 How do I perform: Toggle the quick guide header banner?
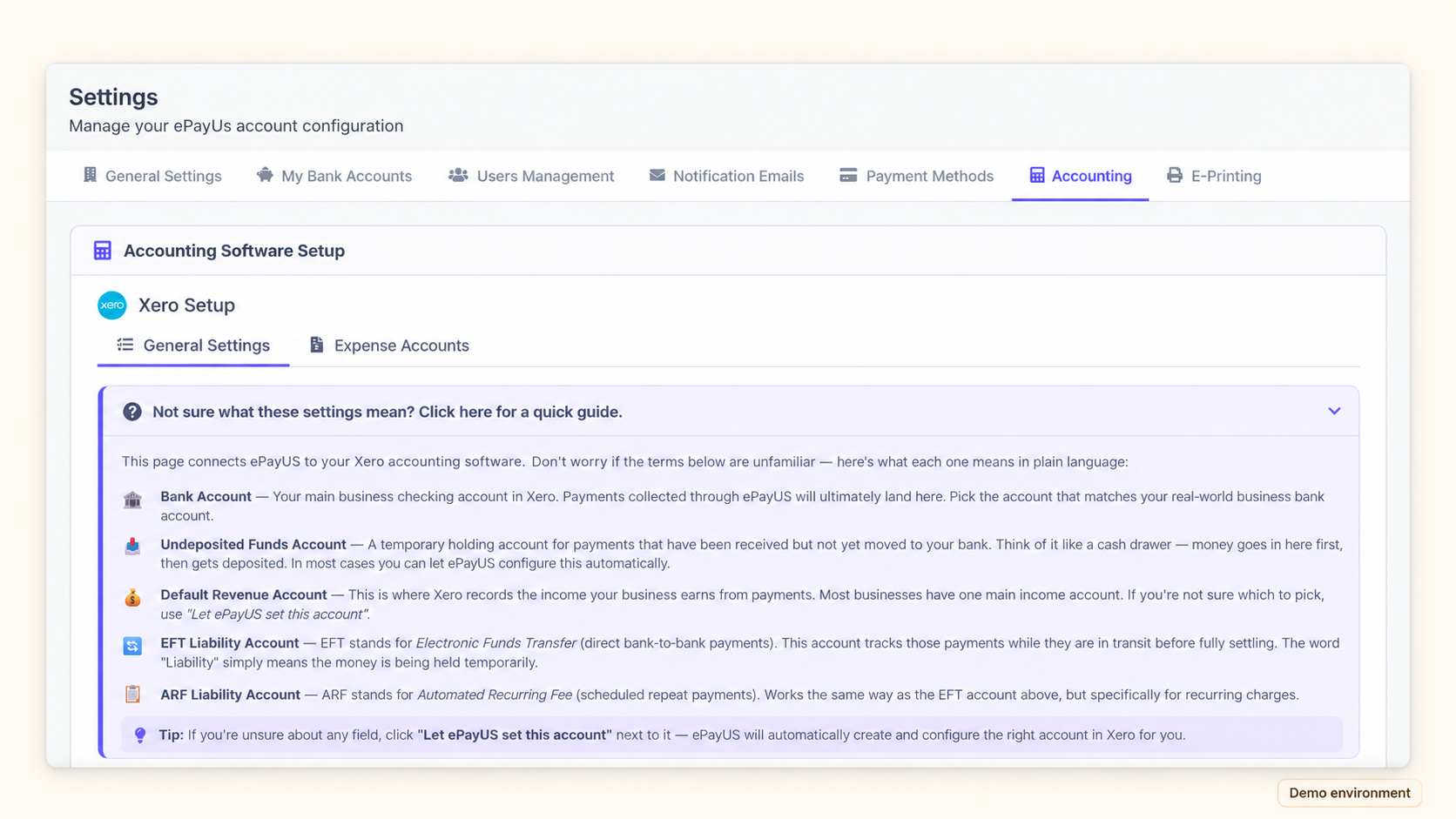(x=730, y=412)
